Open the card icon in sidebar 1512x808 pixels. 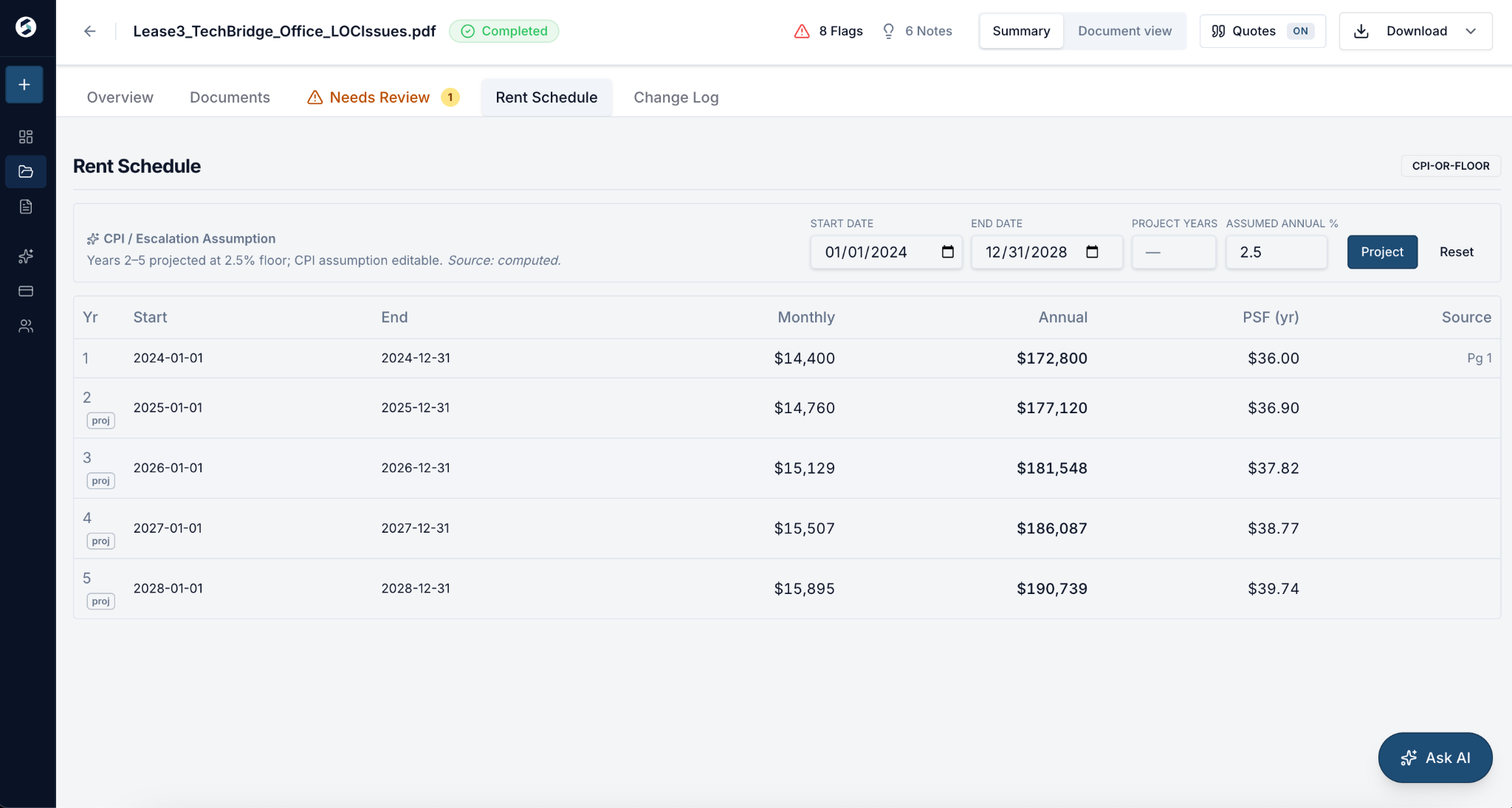coord(26,291)
